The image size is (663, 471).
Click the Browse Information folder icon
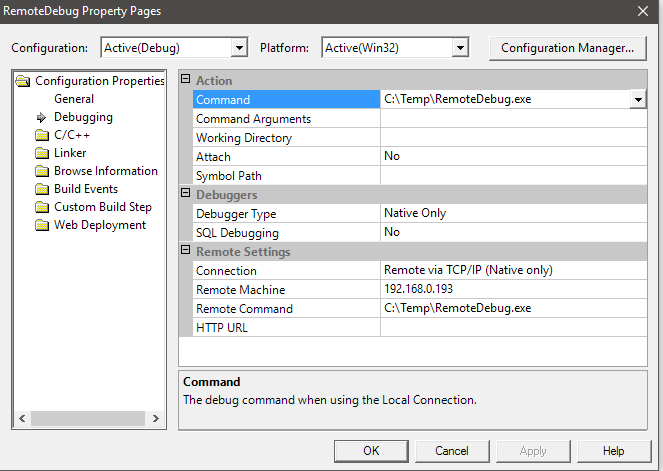coord(42,171)
